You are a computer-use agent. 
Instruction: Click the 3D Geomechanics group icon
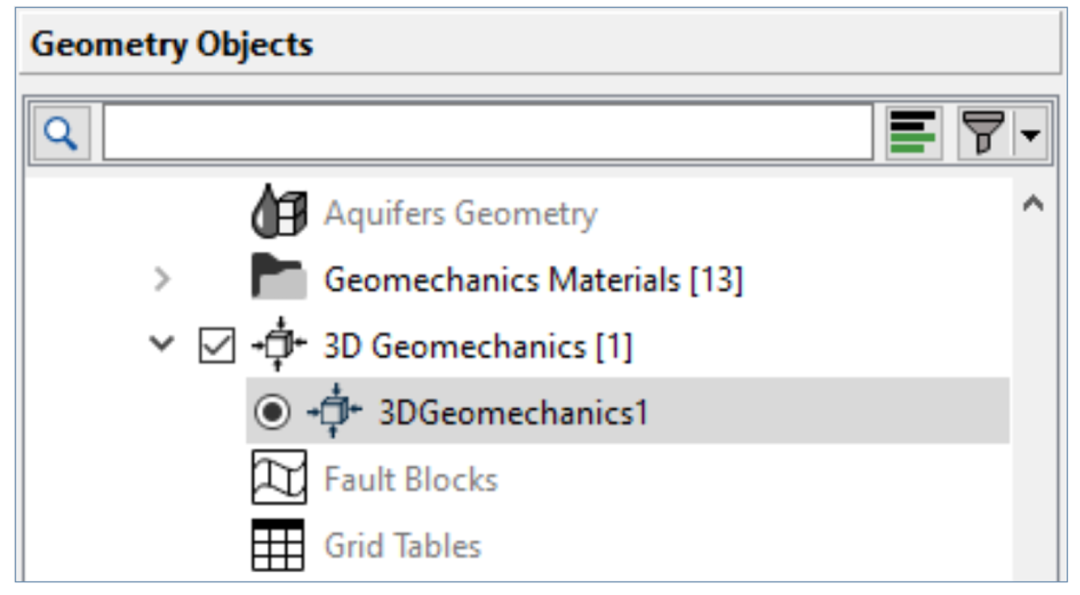point(277,346)
